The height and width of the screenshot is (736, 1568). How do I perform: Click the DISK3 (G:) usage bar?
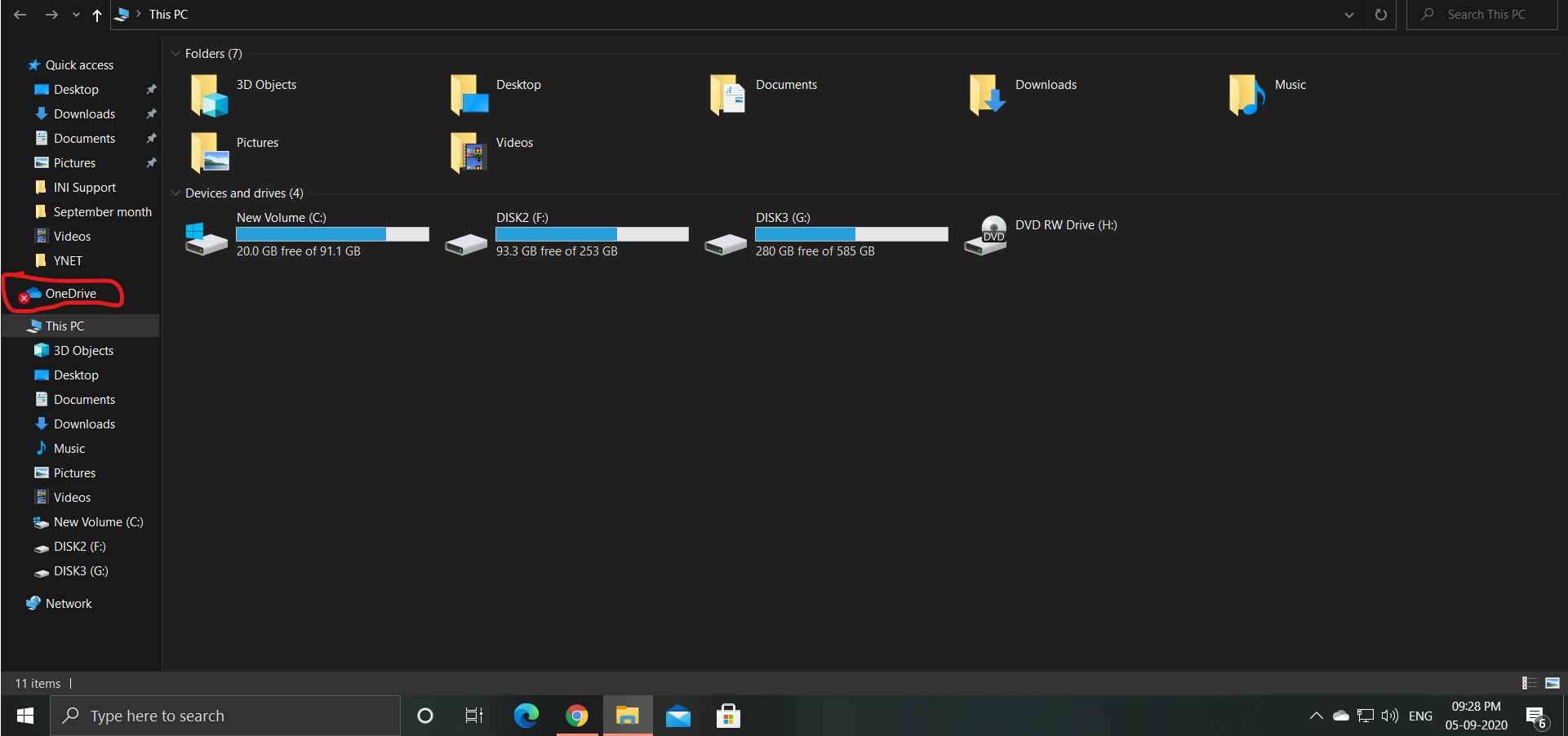pyautogui.click(x=851, y=234)
